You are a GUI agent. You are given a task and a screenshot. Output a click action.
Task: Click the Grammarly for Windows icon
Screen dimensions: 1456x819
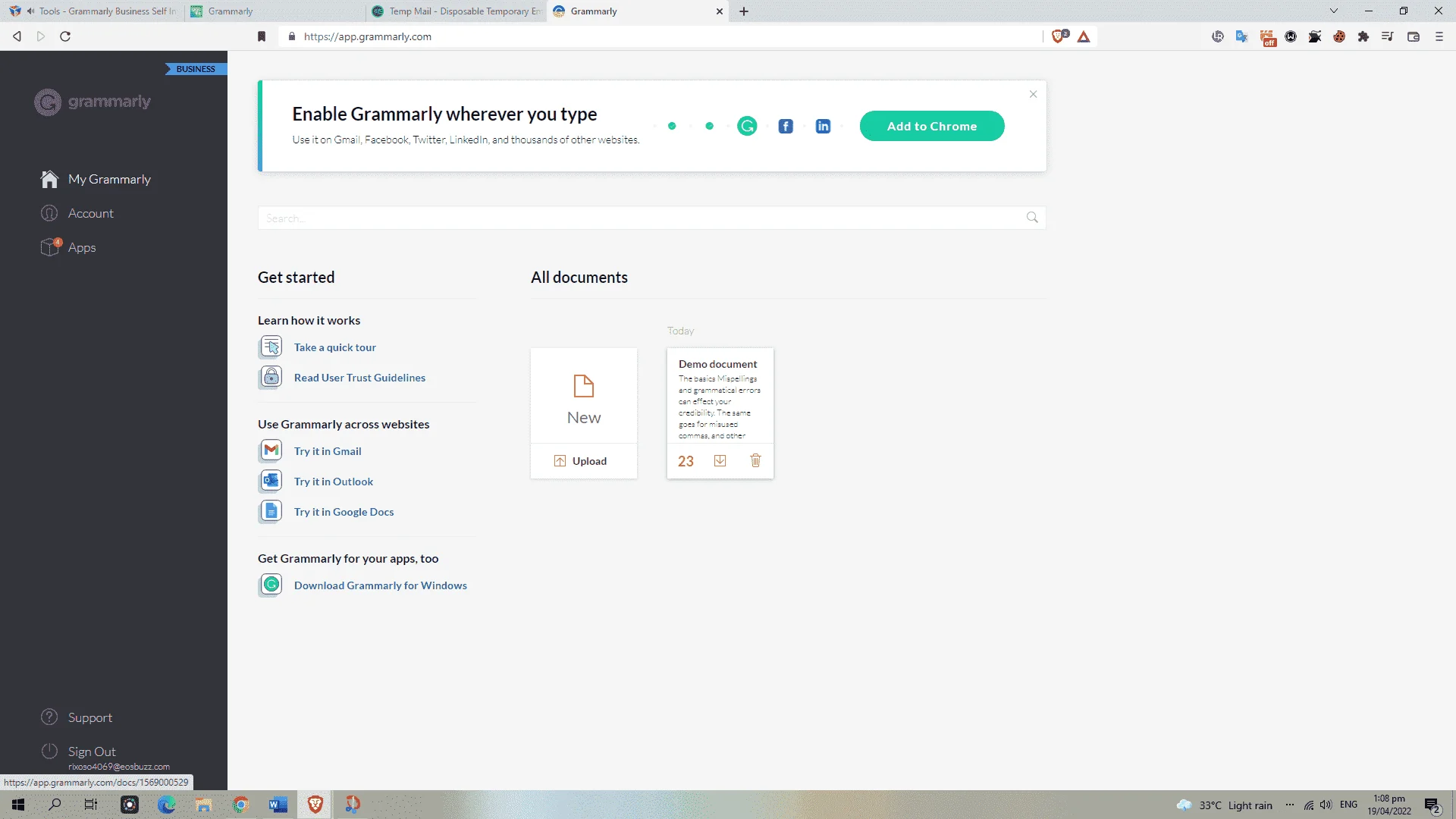point(271,585)
